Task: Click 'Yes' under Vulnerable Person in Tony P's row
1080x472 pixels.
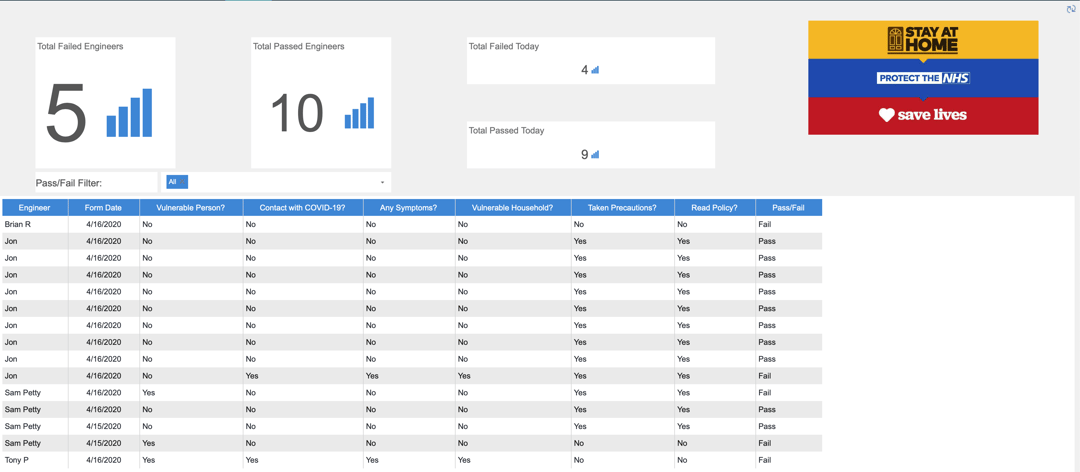Action: pos(149,460)
